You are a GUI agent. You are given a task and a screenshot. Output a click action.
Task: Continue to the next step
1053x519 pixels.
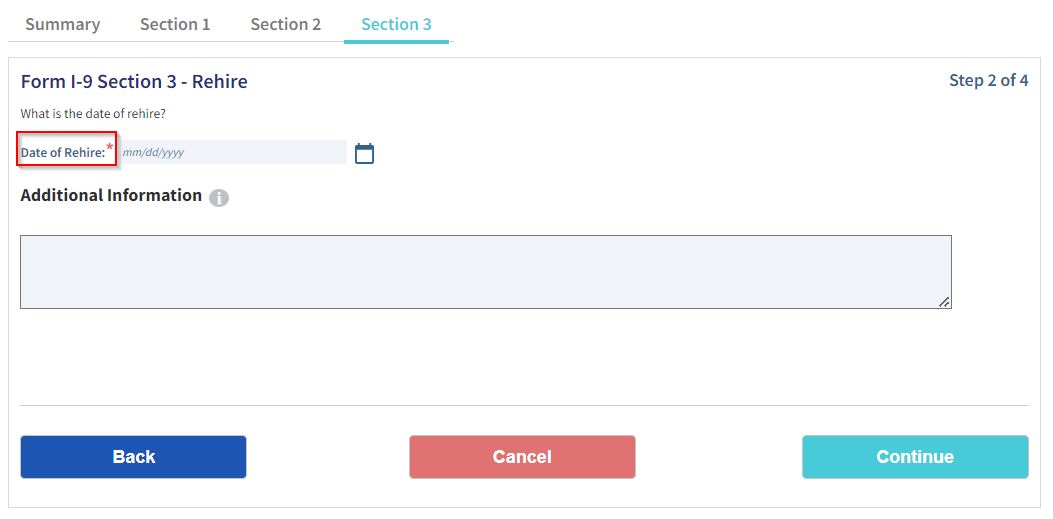click(x=915, y=457)
